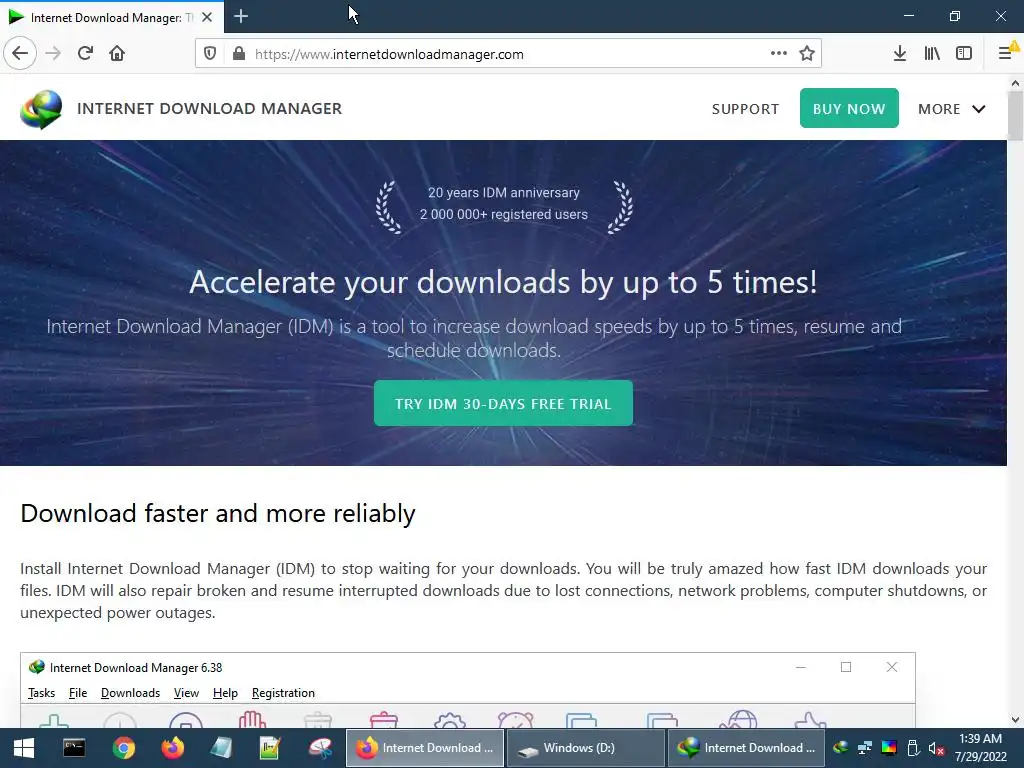Viewport: 1024px width, 768px height.
Task: Switch to Windows (D:) Explorer taskbar window
Action: pos(585,748)
